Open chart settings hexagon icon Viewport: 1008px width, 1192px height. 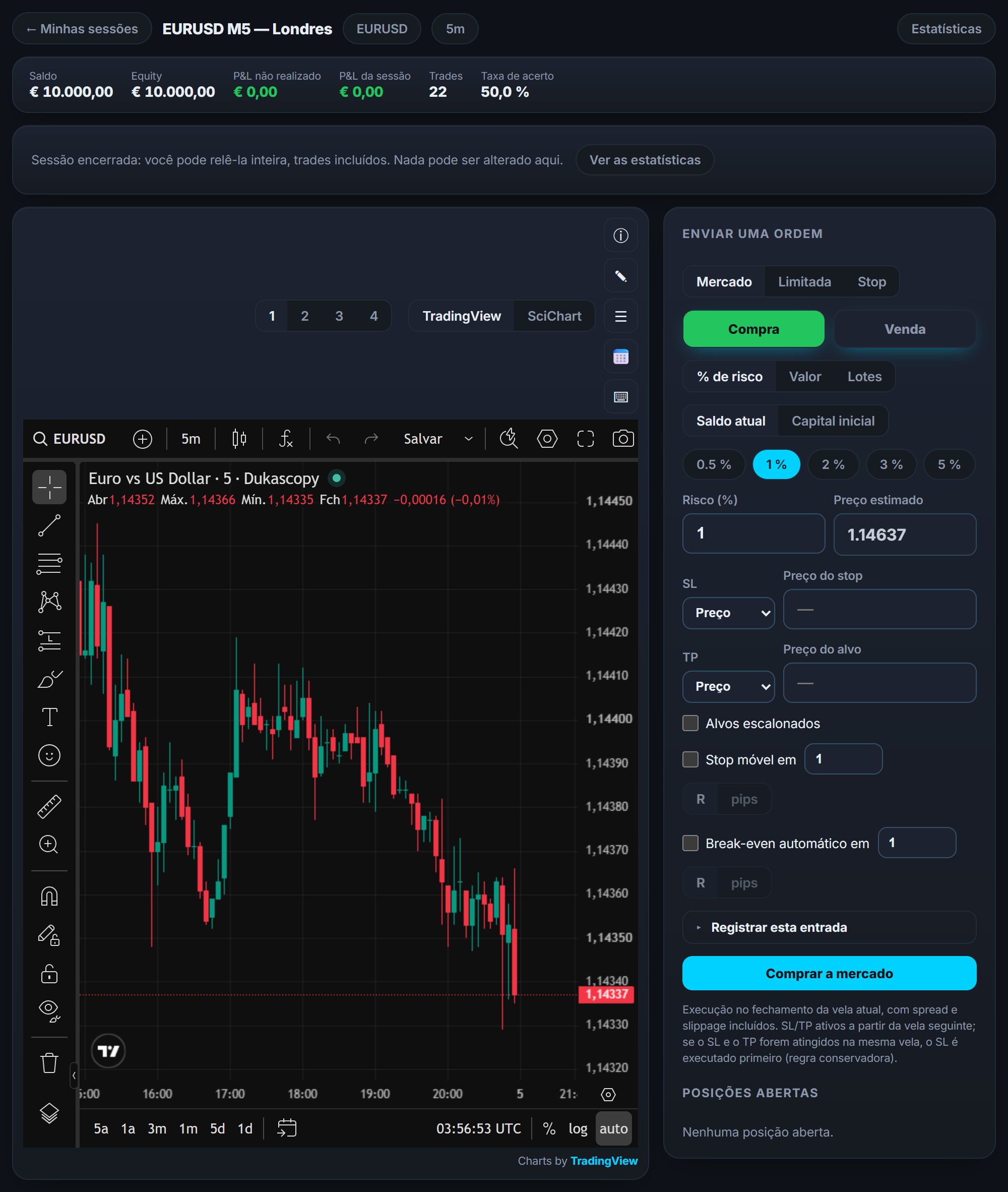547,439
